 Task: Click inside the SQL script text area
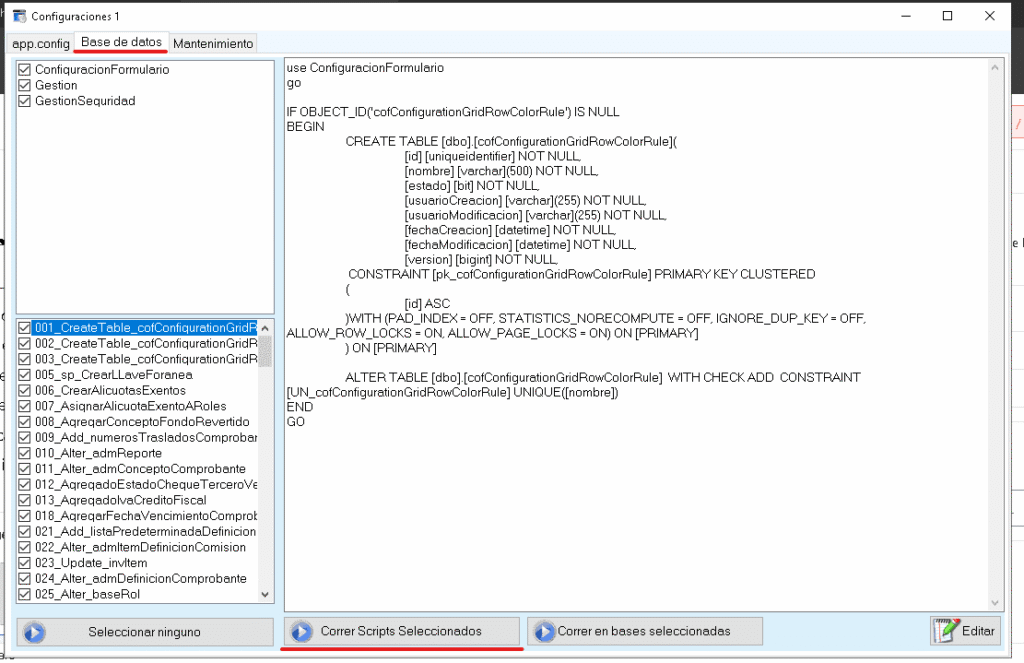click(640, 500)
